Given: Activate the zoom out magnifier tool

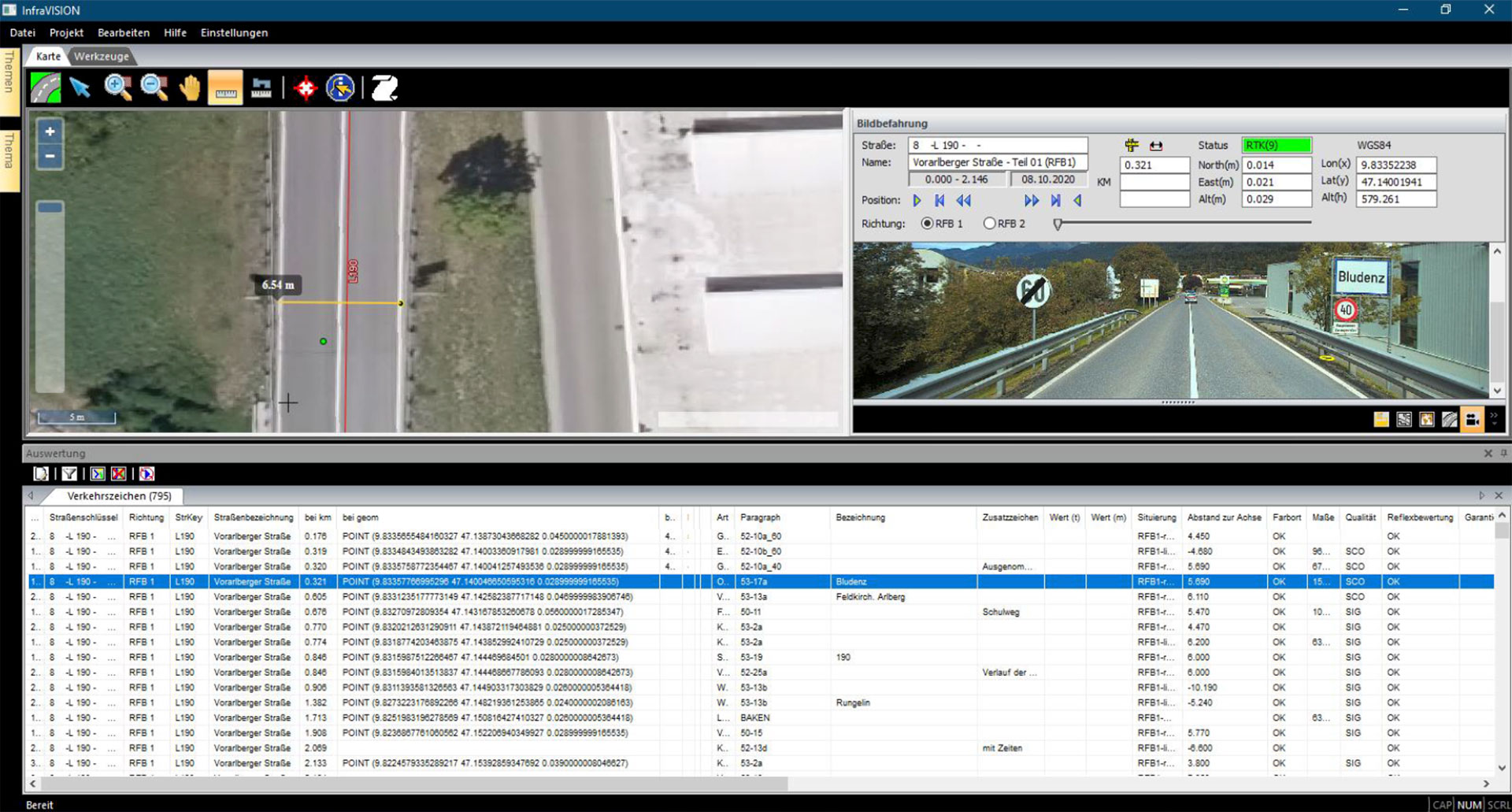Looking at the screenshot, I should point(154,87).
